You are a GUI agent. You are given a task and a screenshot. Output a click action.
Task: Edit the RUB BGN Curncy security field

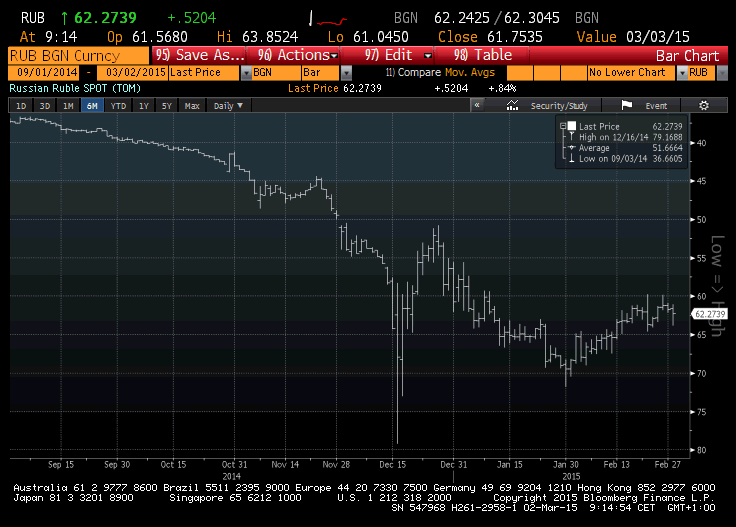click(x=78, y=56)
